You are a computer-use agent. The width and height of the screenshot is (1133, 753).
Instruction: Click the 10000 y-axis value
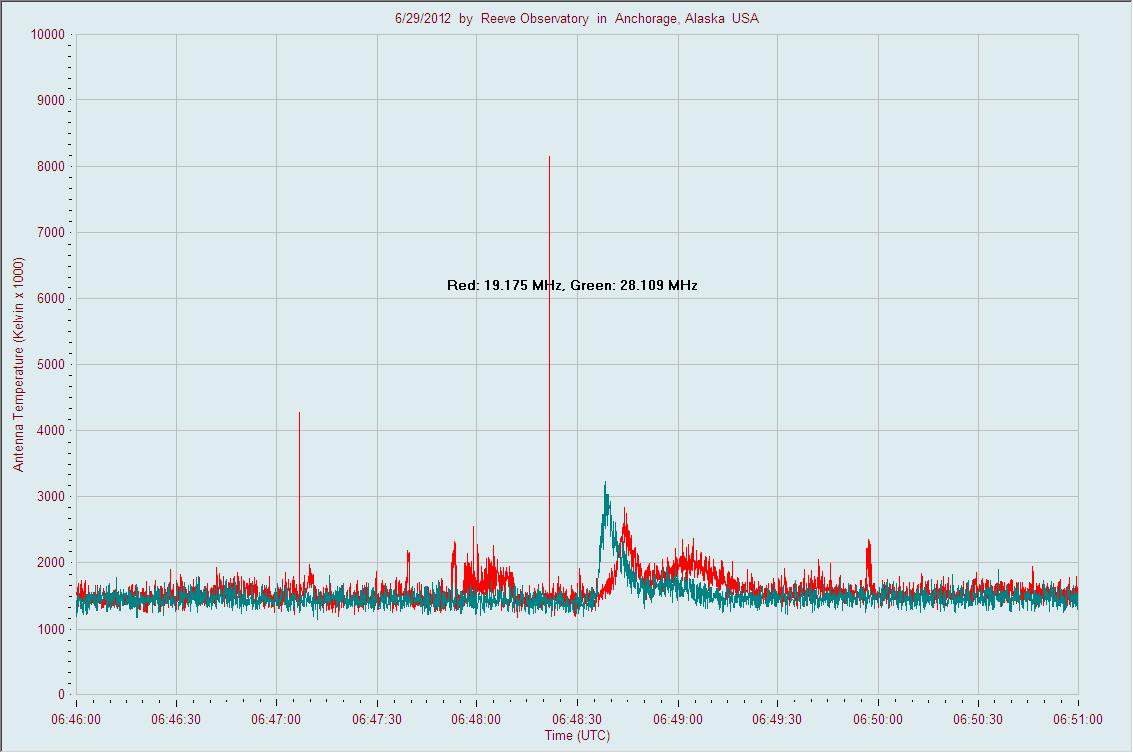tap(48, 34)
